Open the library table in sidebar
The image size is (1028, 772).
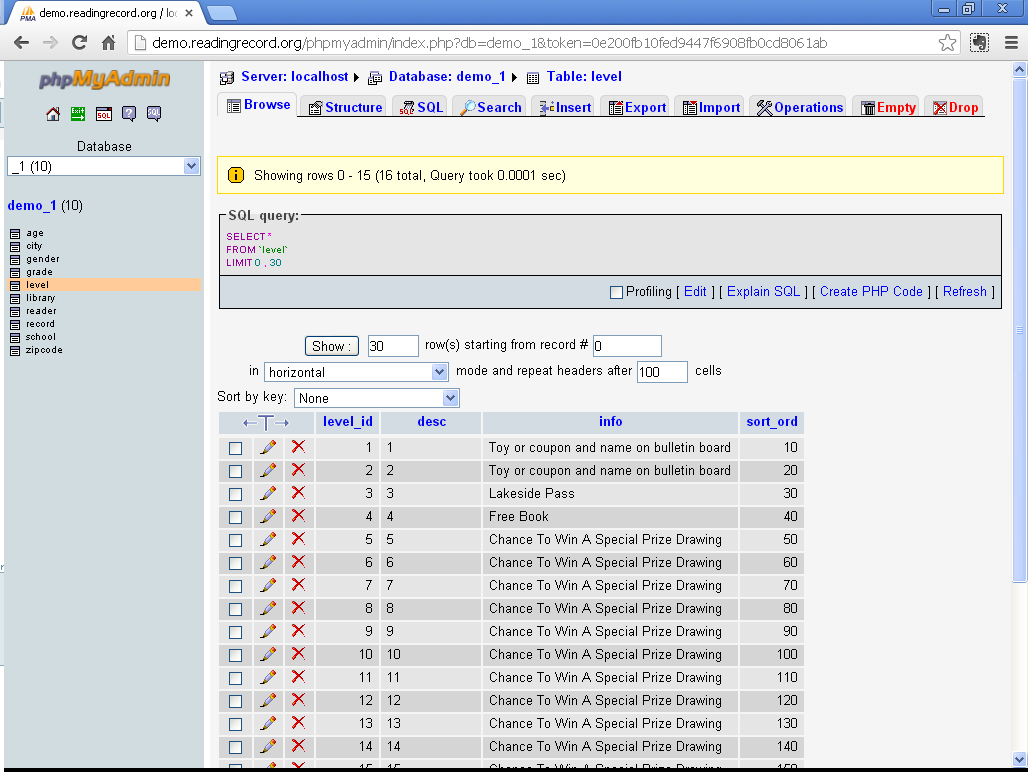40,298
